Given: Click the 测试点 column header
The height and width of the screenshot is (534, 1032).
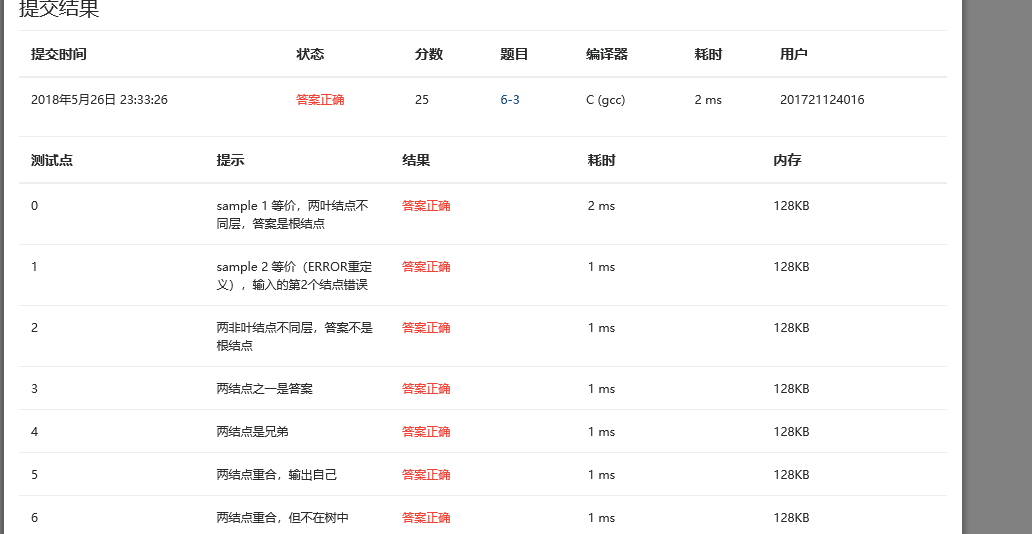Looking at the screenshot, I should [52, 160].
